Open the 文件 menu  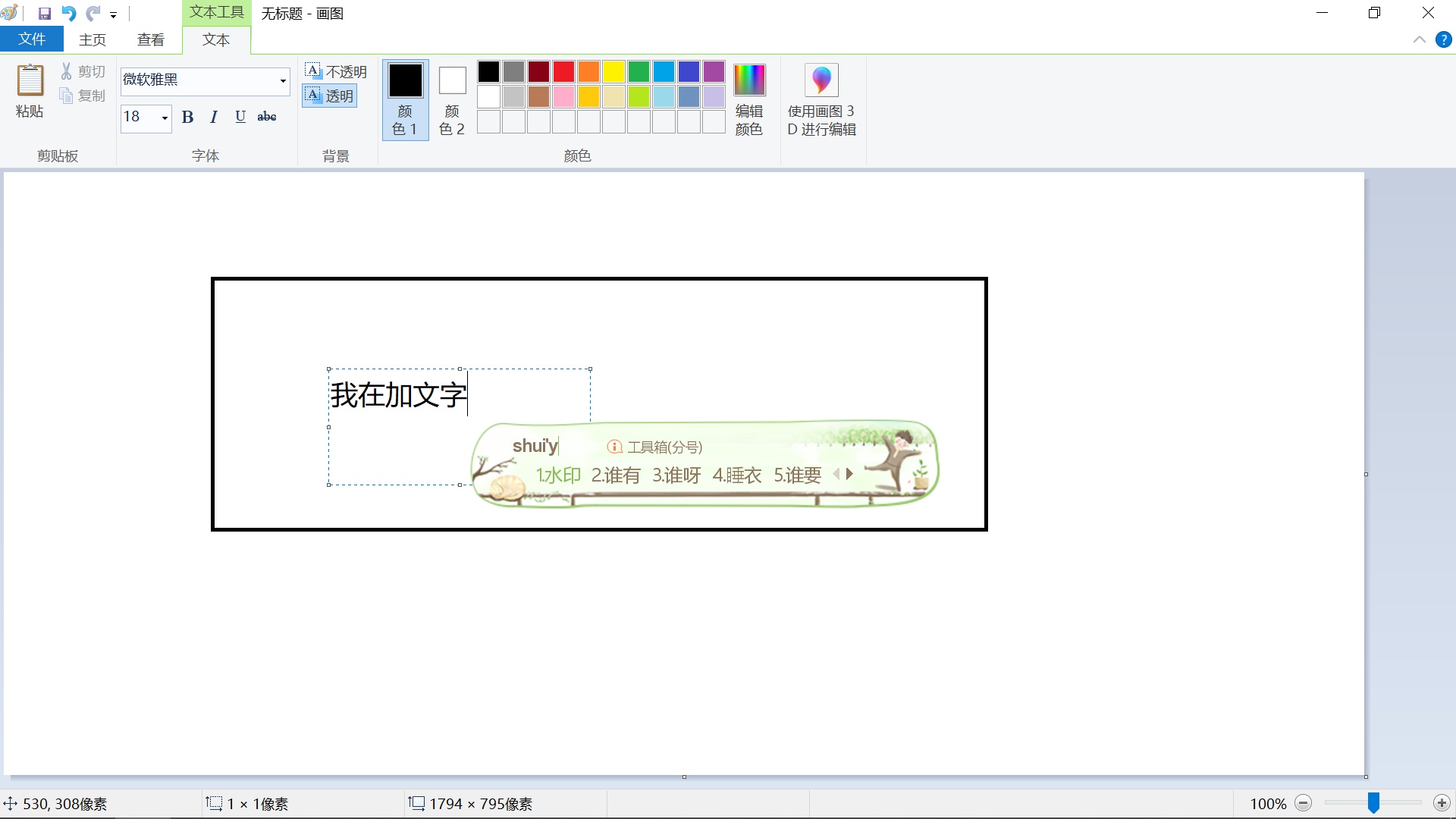point(32,39)
